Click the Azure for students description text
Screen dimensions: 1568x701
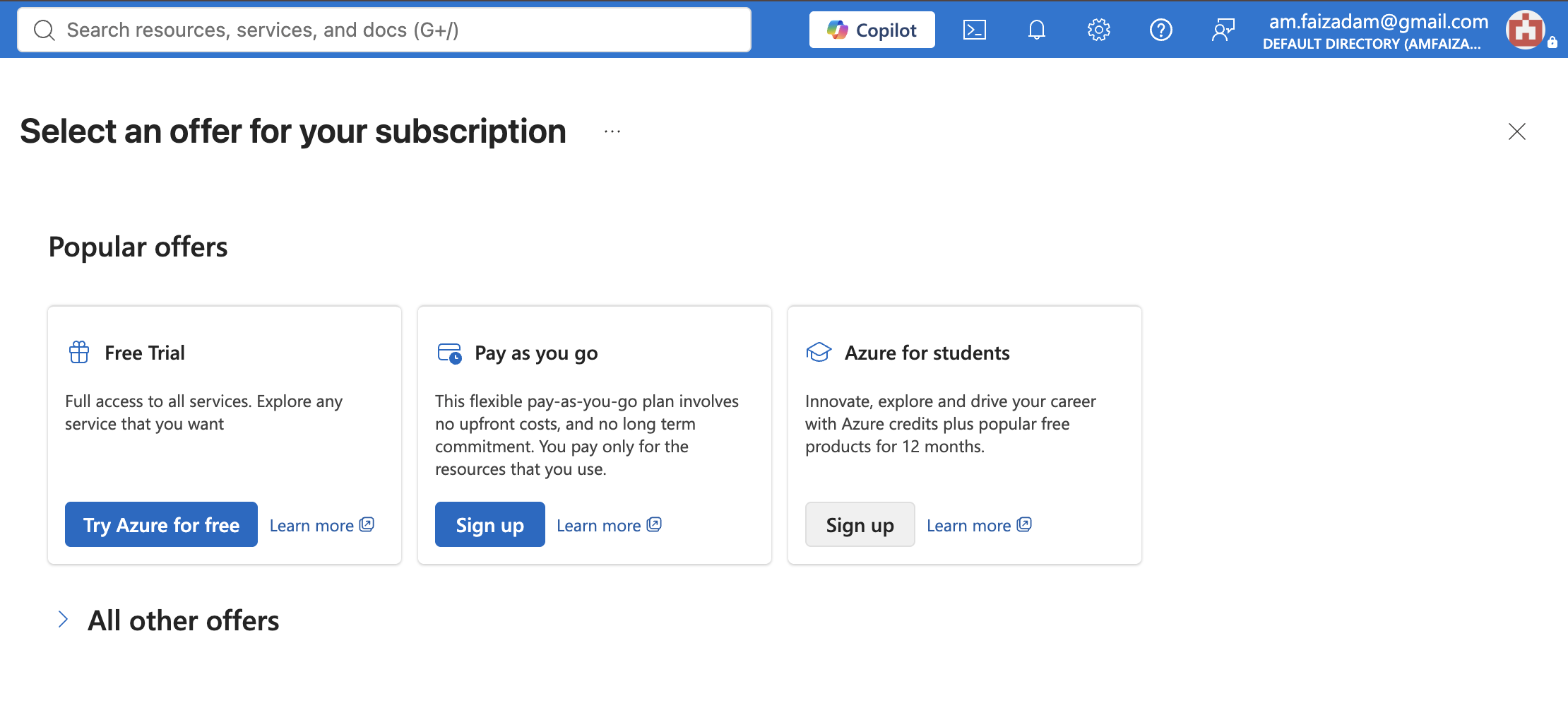pyautogui.click(x=951, y=424)
